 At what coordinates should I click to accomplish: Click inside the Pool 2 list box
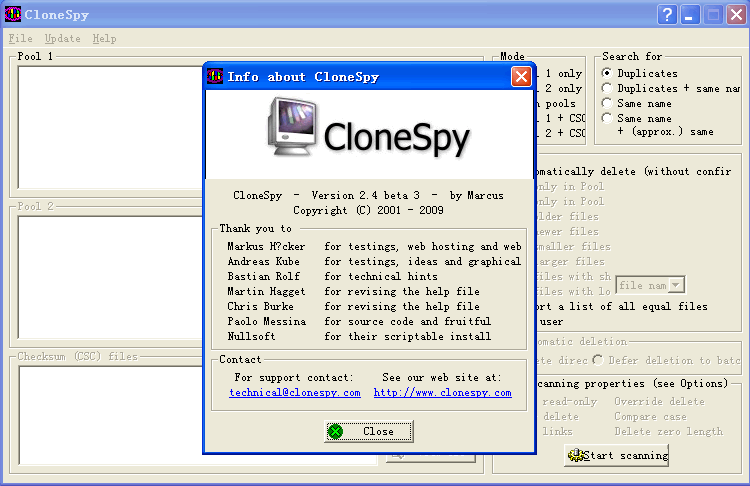110,277
